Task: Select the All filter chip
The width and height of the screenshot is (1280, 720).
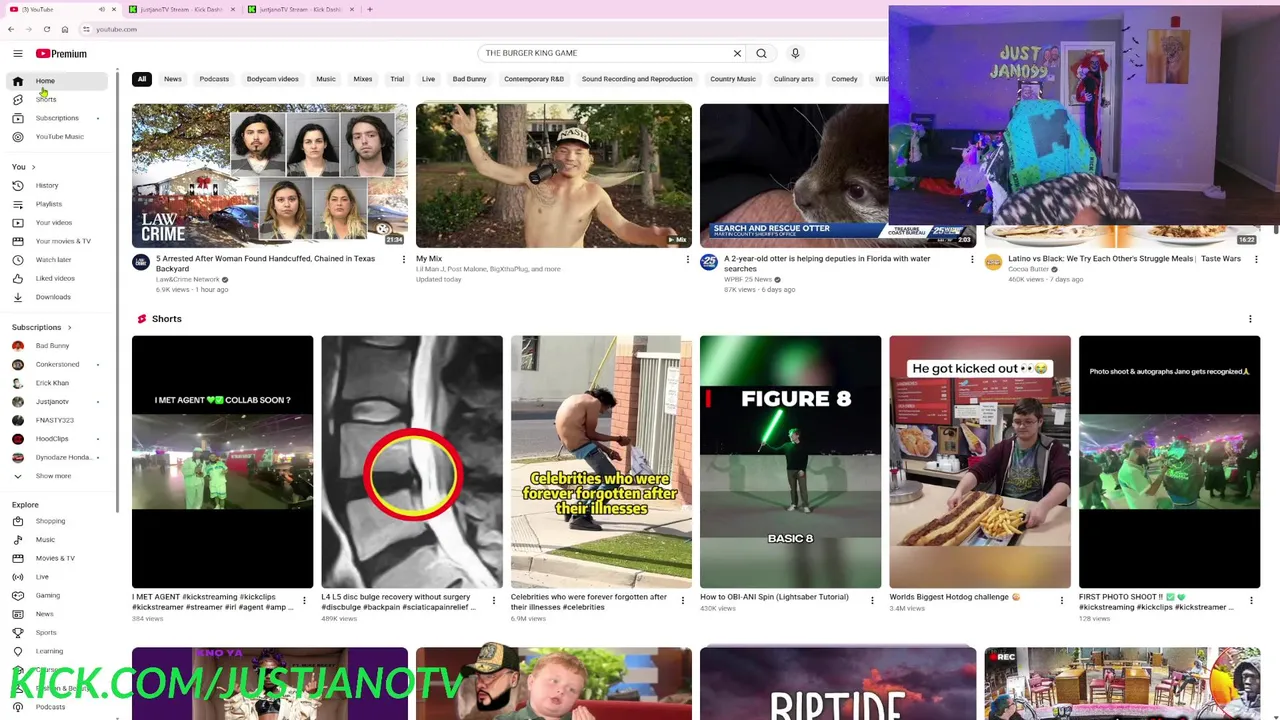Action: pyautogui.click(x=142, y=79)
